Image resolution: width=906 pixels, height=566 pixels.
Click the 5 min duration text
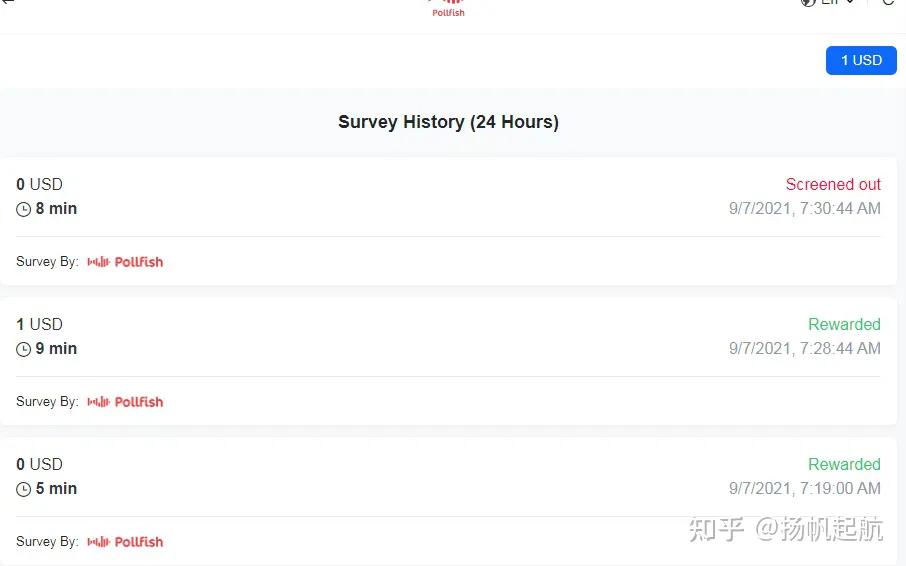(56, 489)
